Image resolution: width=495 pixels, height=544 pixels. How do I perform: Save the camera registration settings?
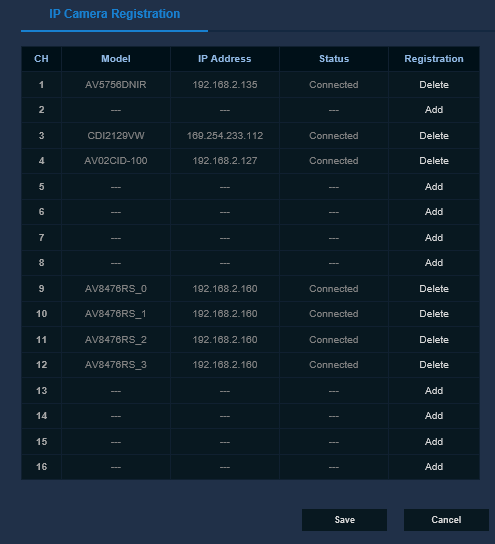point(344,520)
